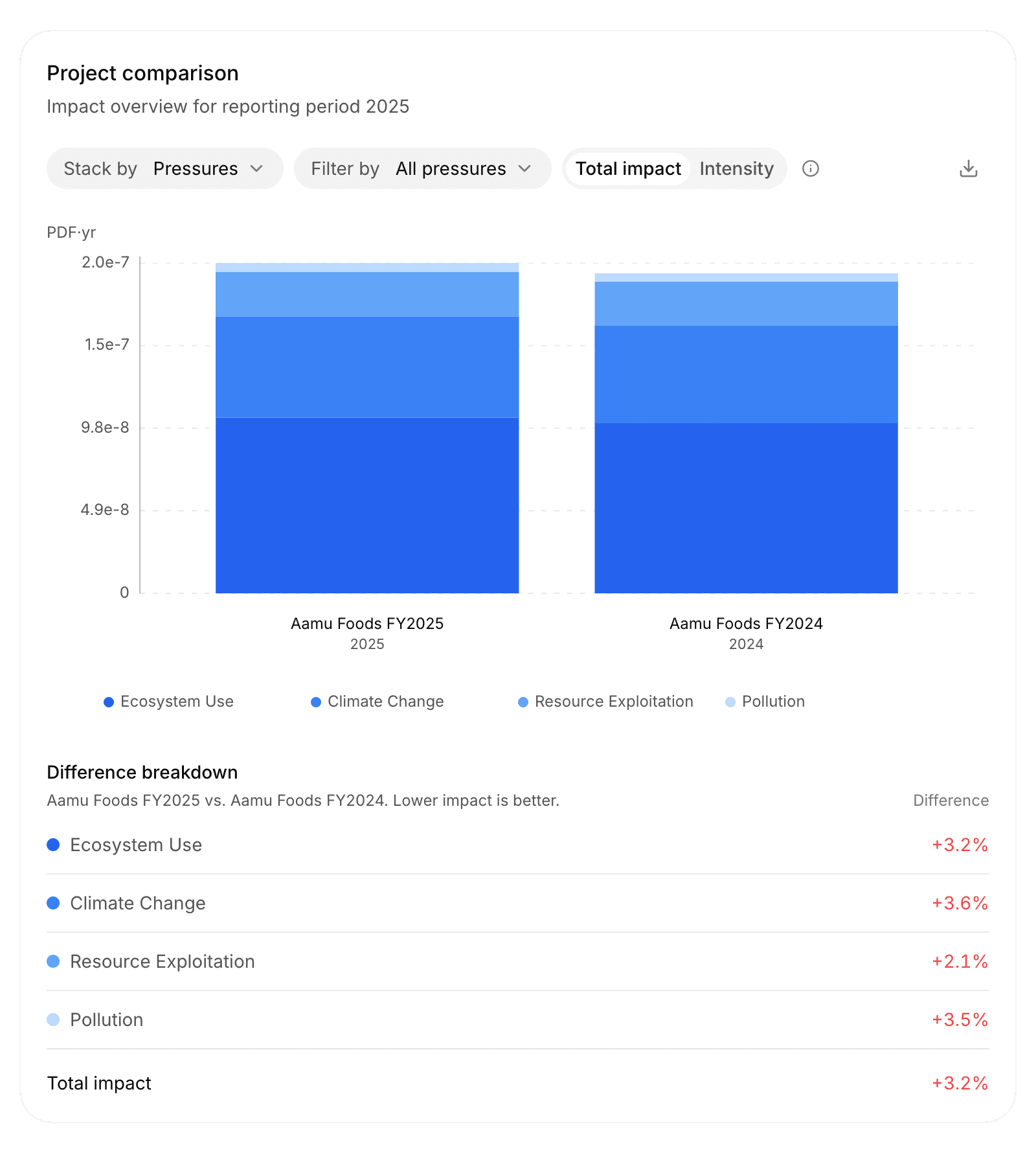Click Ecosystem Use swatch in Difference breakdown
Viewport: 1036px width, 1153px height.
coord(53,845)
